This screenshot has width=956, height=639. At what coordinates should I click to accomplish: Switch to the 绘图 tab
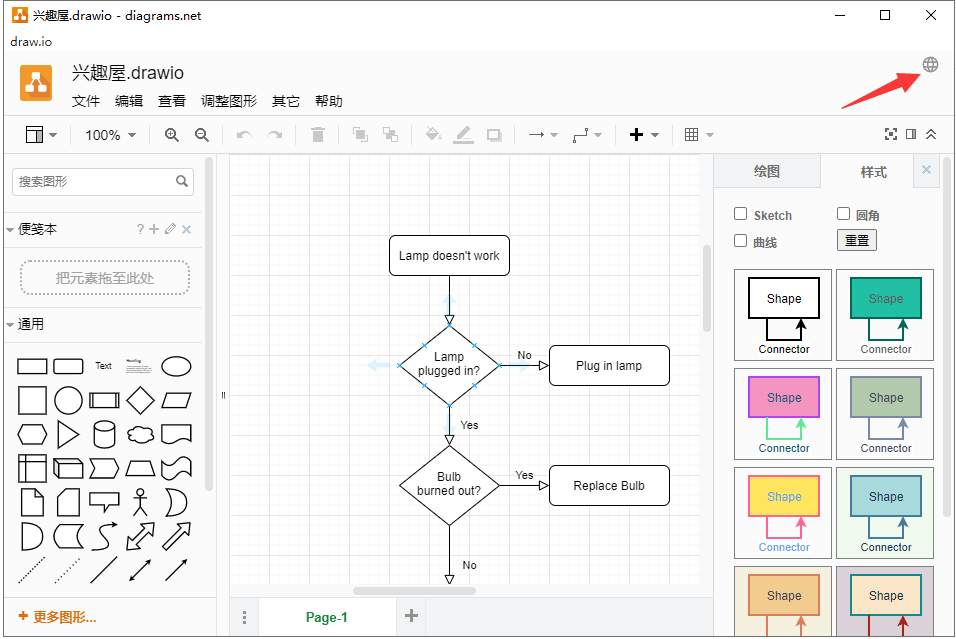(x=767, y=172)
